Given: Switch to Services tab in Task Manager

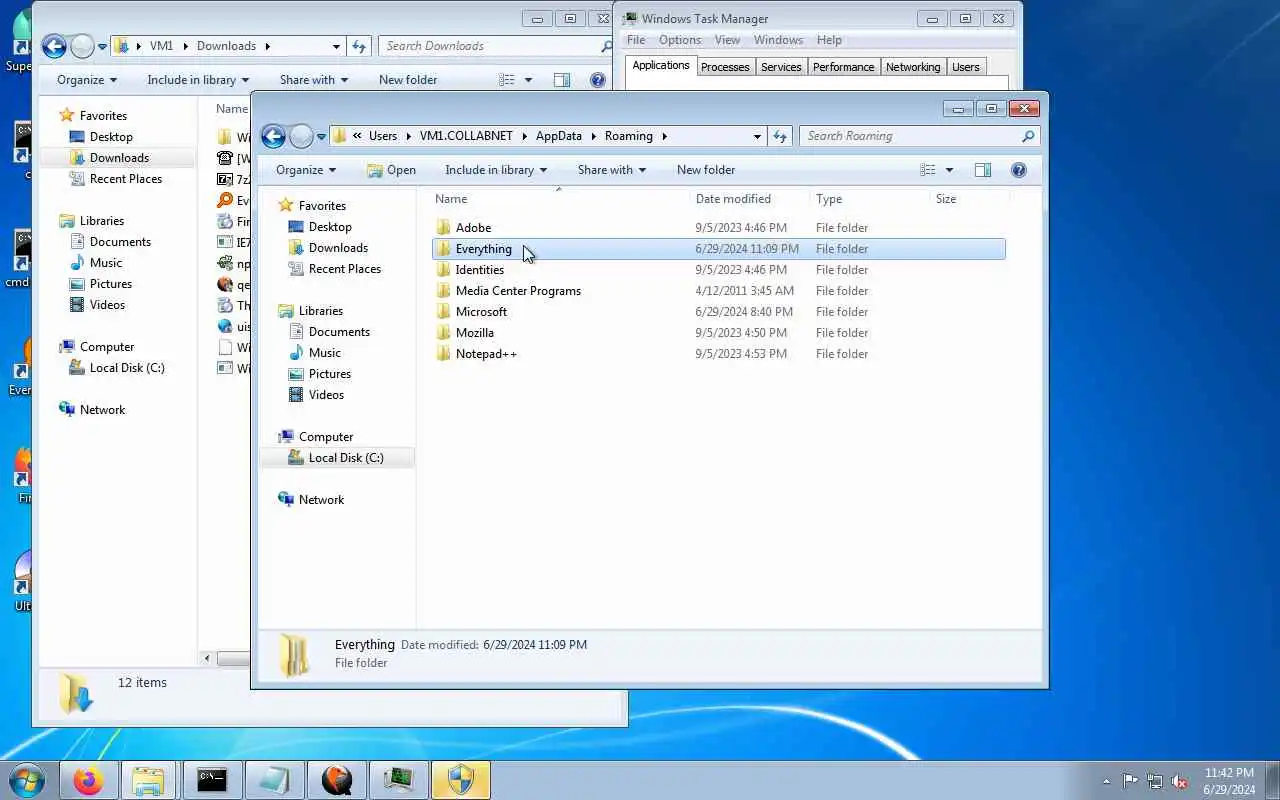Looking at the screenshot, I should coord(781,67).
